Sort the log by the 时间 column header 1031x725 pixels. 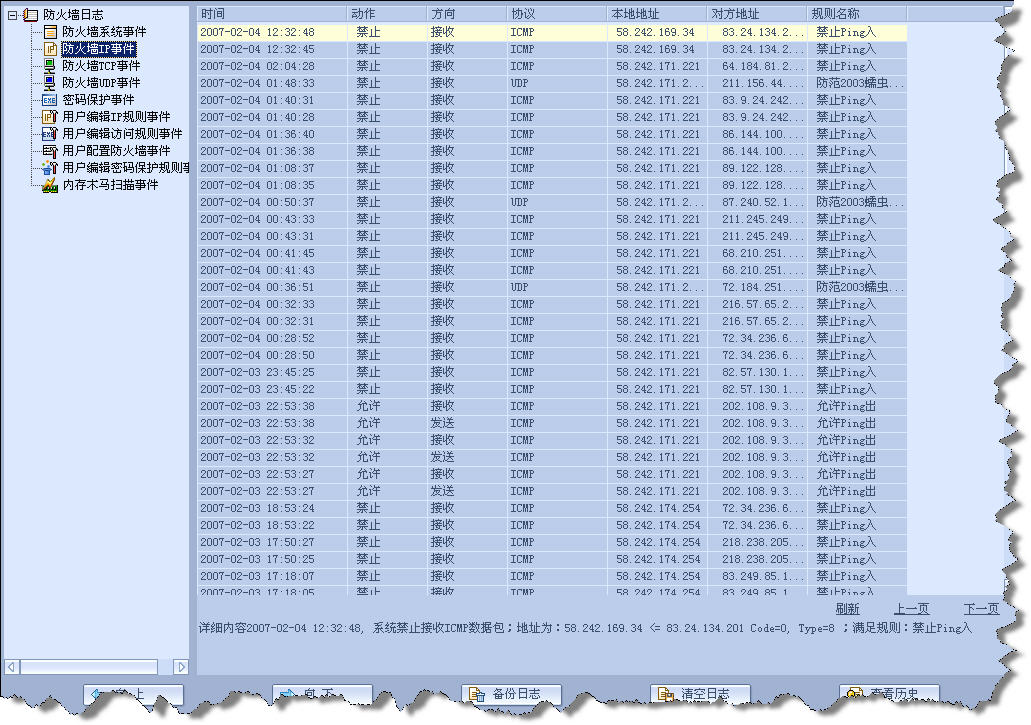pos(272,14)
